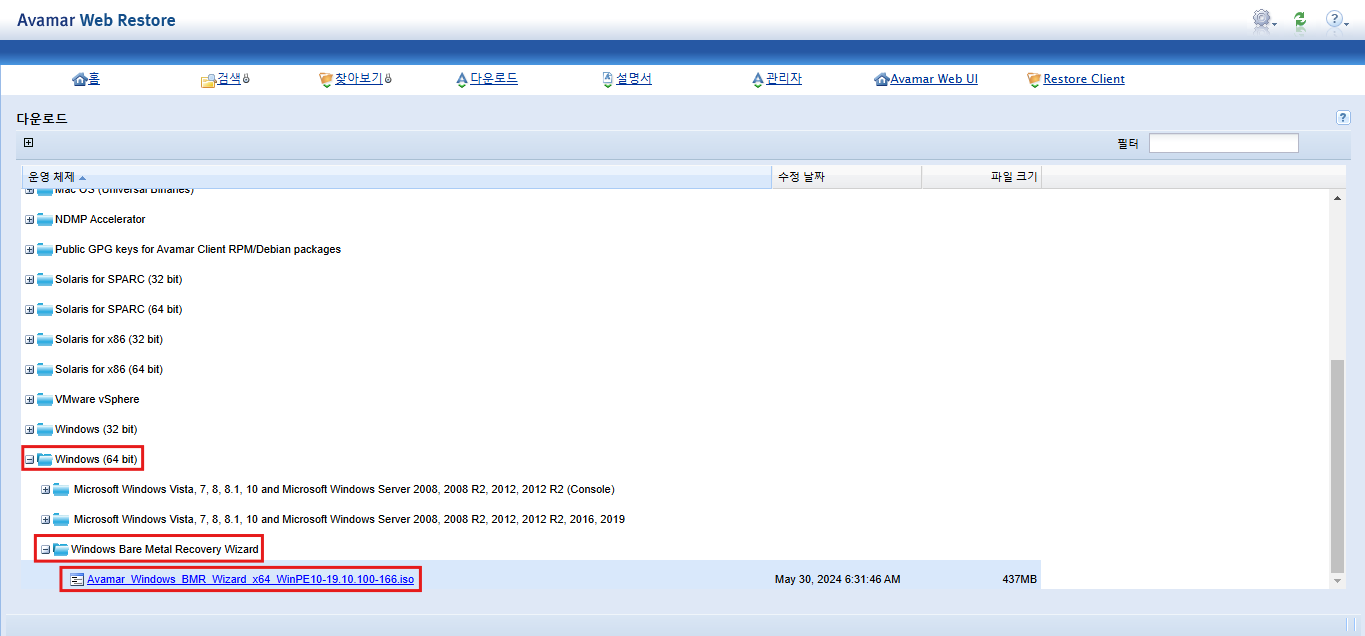Open the Avamar Web UI link
The image size is (1365, 636).
(934, 79)
